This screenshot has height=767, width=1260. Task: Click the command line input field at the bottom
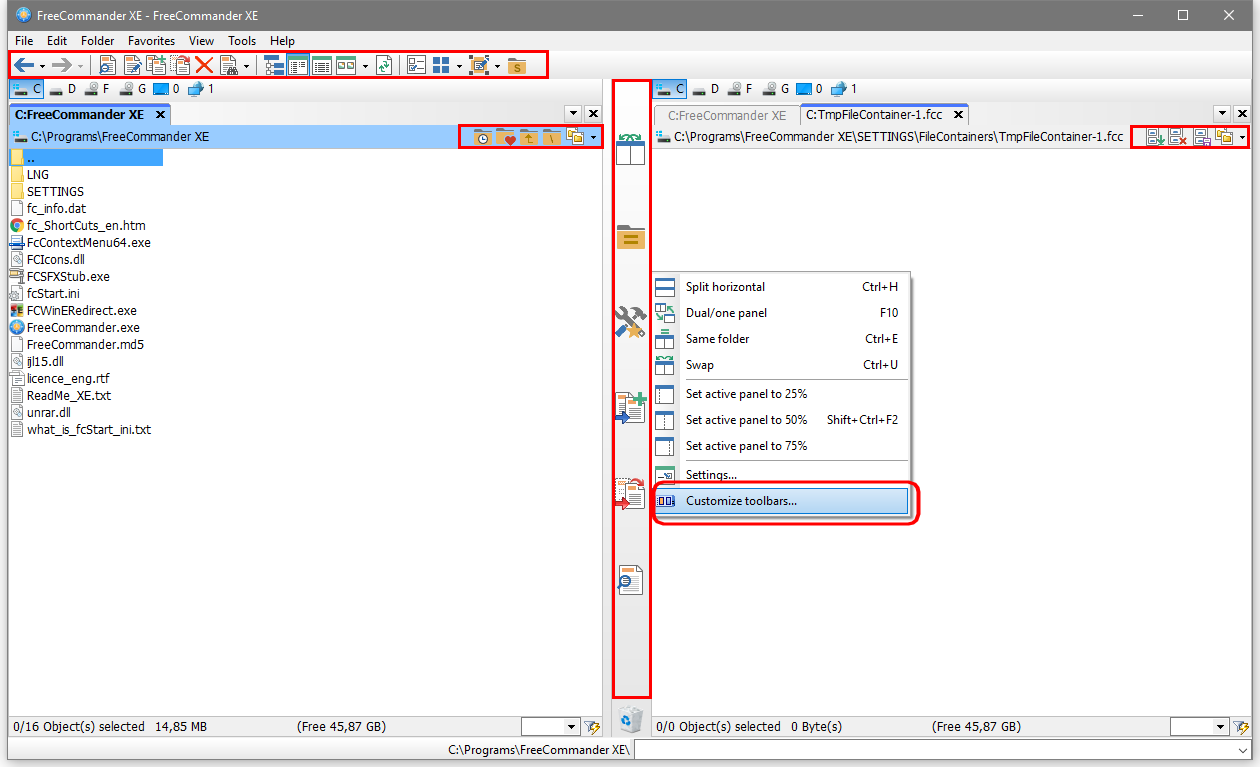click(940, 749)
